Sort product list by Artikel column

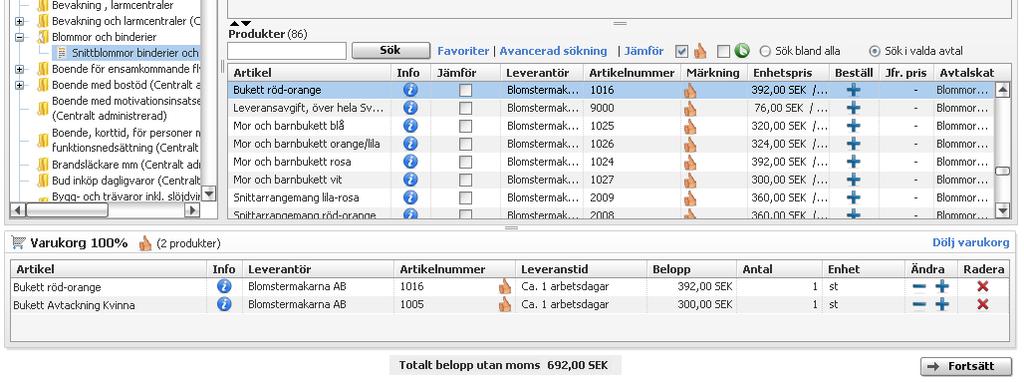coord(309,72)
